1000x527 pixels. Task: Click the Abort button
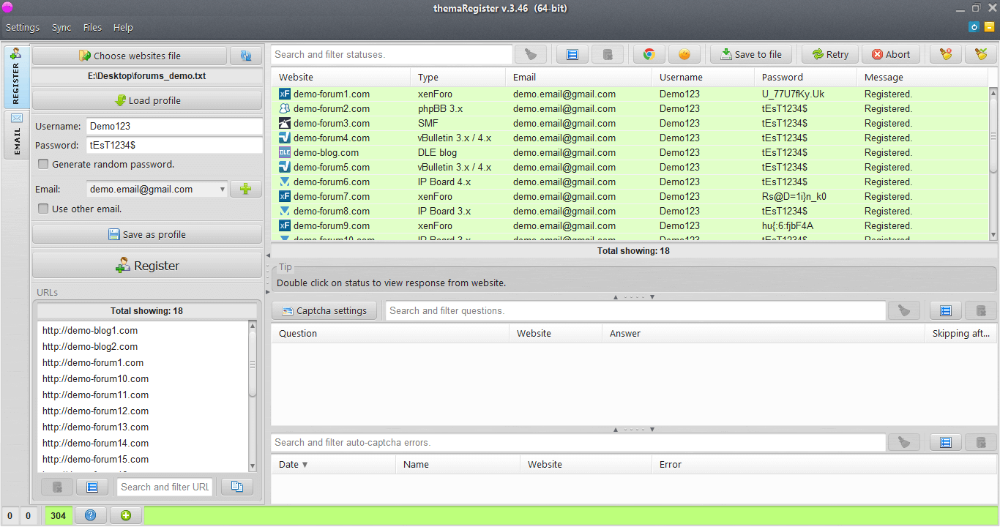pyautogui.click(x=891, y=55)
